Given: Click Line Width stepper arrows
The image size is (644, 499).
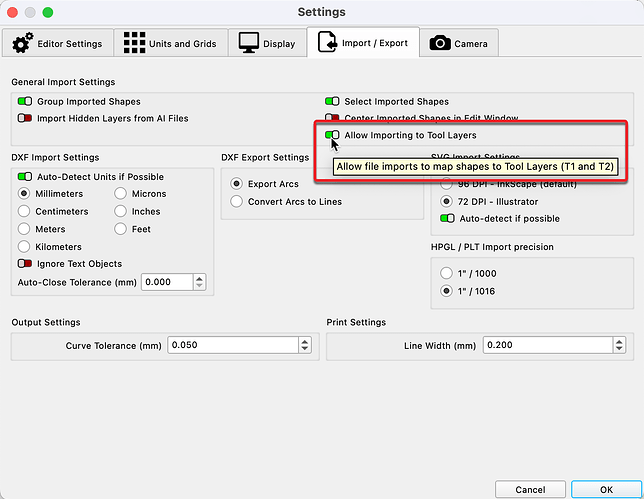Looking at the screenshot, I should point(619,345).
